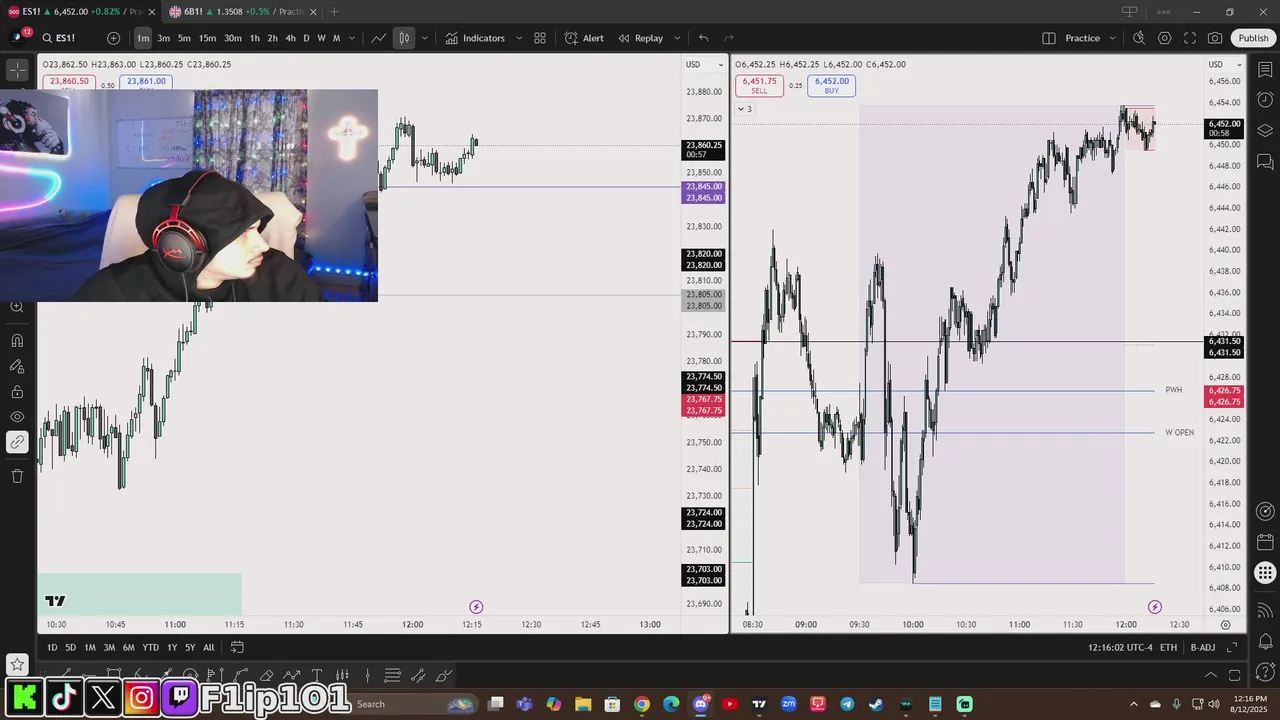Open the help center question icon

click(x=1265, y=670)
